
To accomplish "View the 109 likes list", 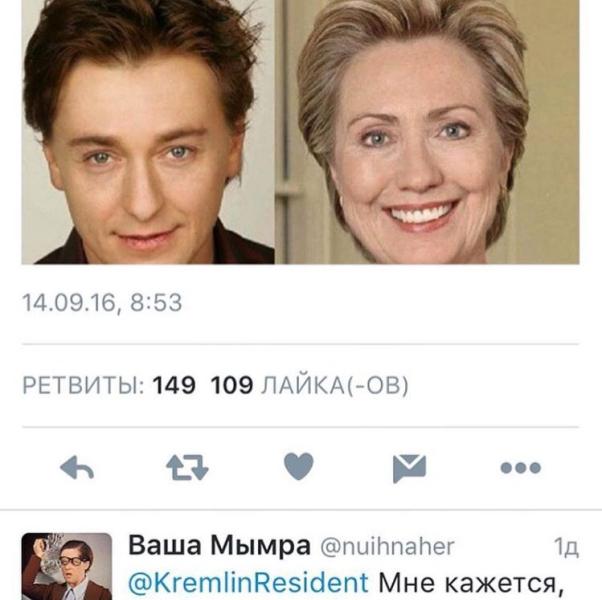I will [309, 385].
